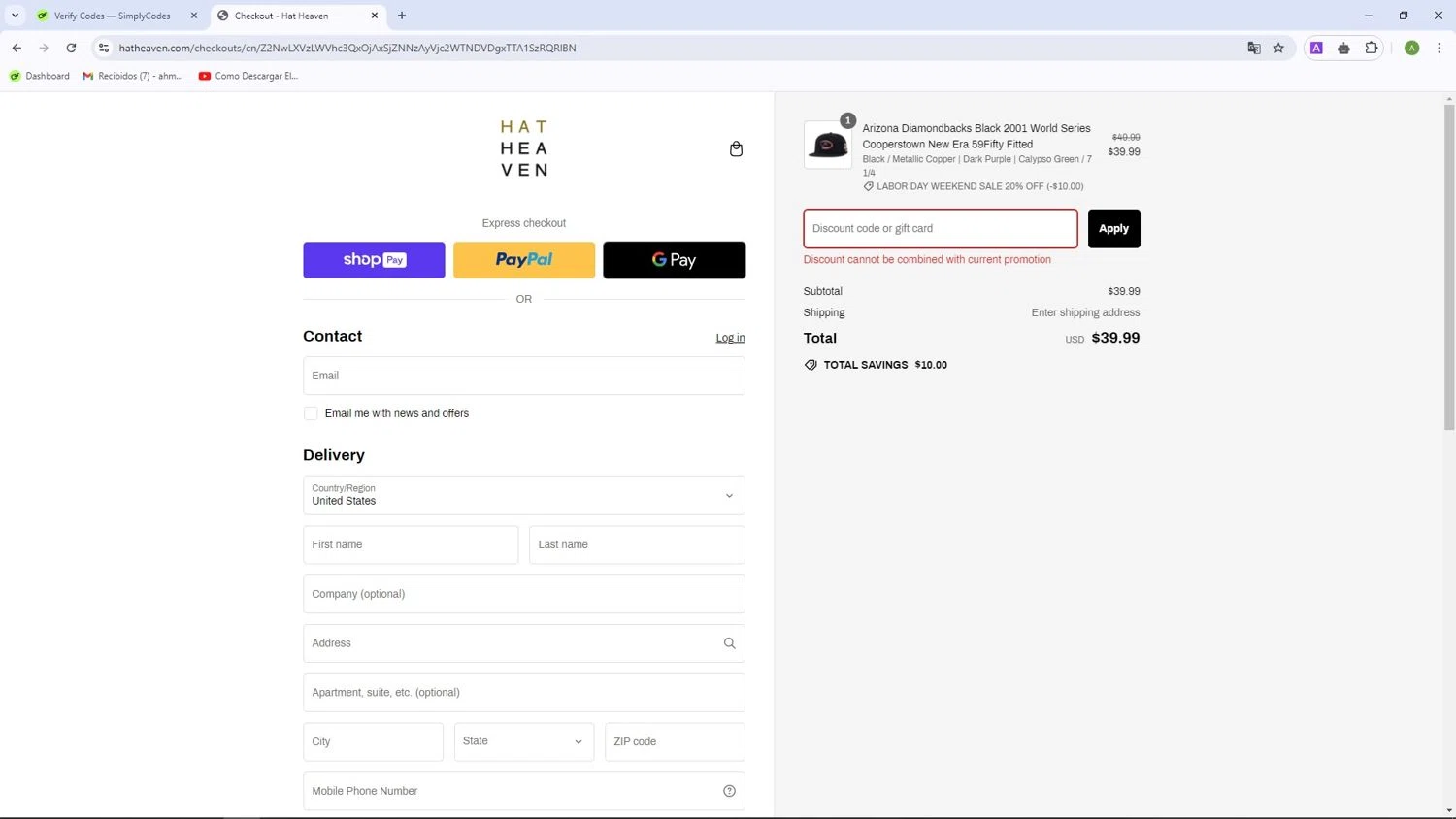1456x819 pixels.
Task: Close the Verify Codes — SimplyCodes tab
Action: (x=194, y=16)
